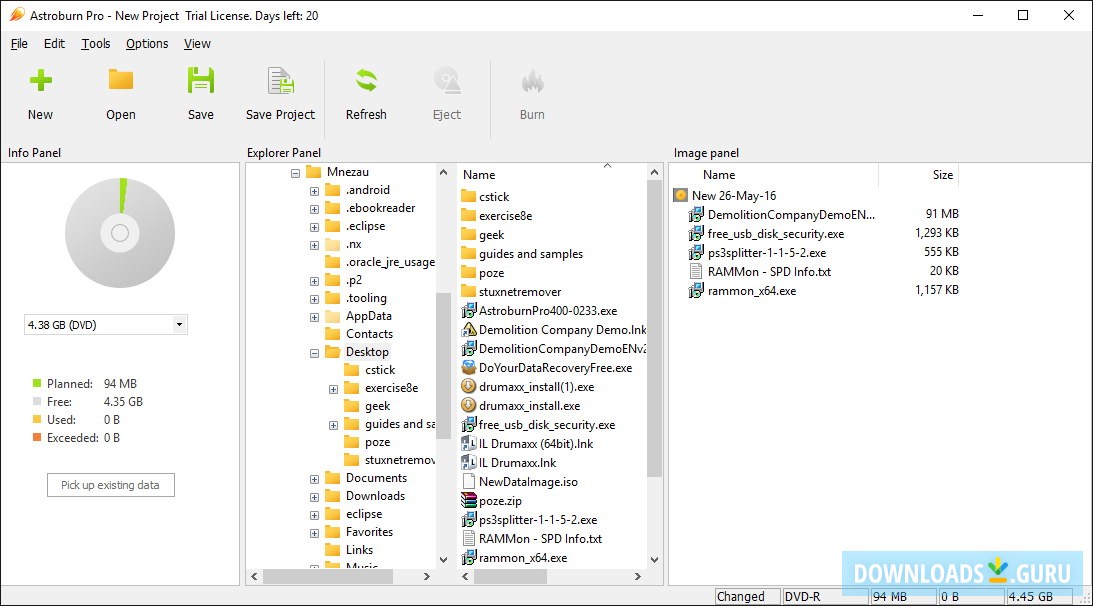The height and width of the screenshot is (606, 1093).
Task: Expand the Downloads folder in Explorer Panel
Action: [312, 495]
